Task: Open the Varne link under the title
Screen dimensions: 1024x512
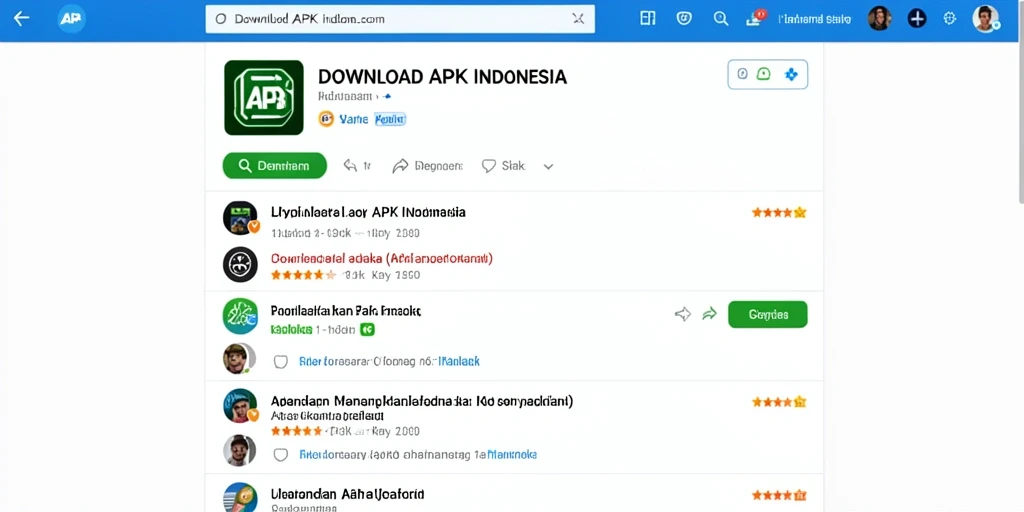Action: point(353,120)
